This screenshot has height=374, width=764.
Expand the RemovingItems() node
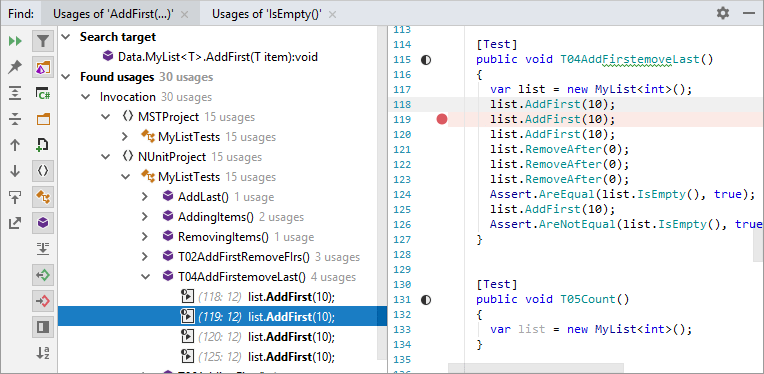click(x=145, y=237)
